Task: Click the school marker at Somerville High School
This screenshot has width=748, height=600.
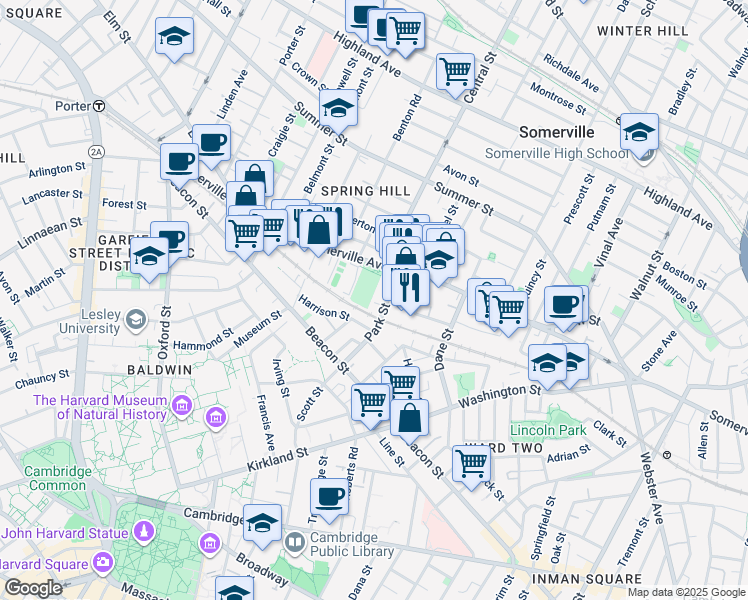Action: pyautogui.click(x=639, y=132)
